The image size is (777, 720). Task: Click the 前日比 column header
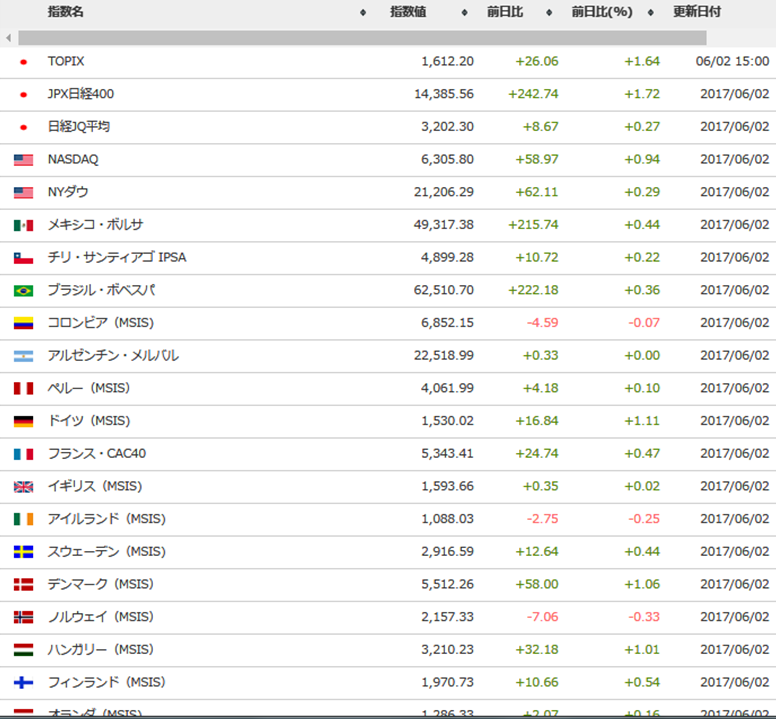(504, 12)
